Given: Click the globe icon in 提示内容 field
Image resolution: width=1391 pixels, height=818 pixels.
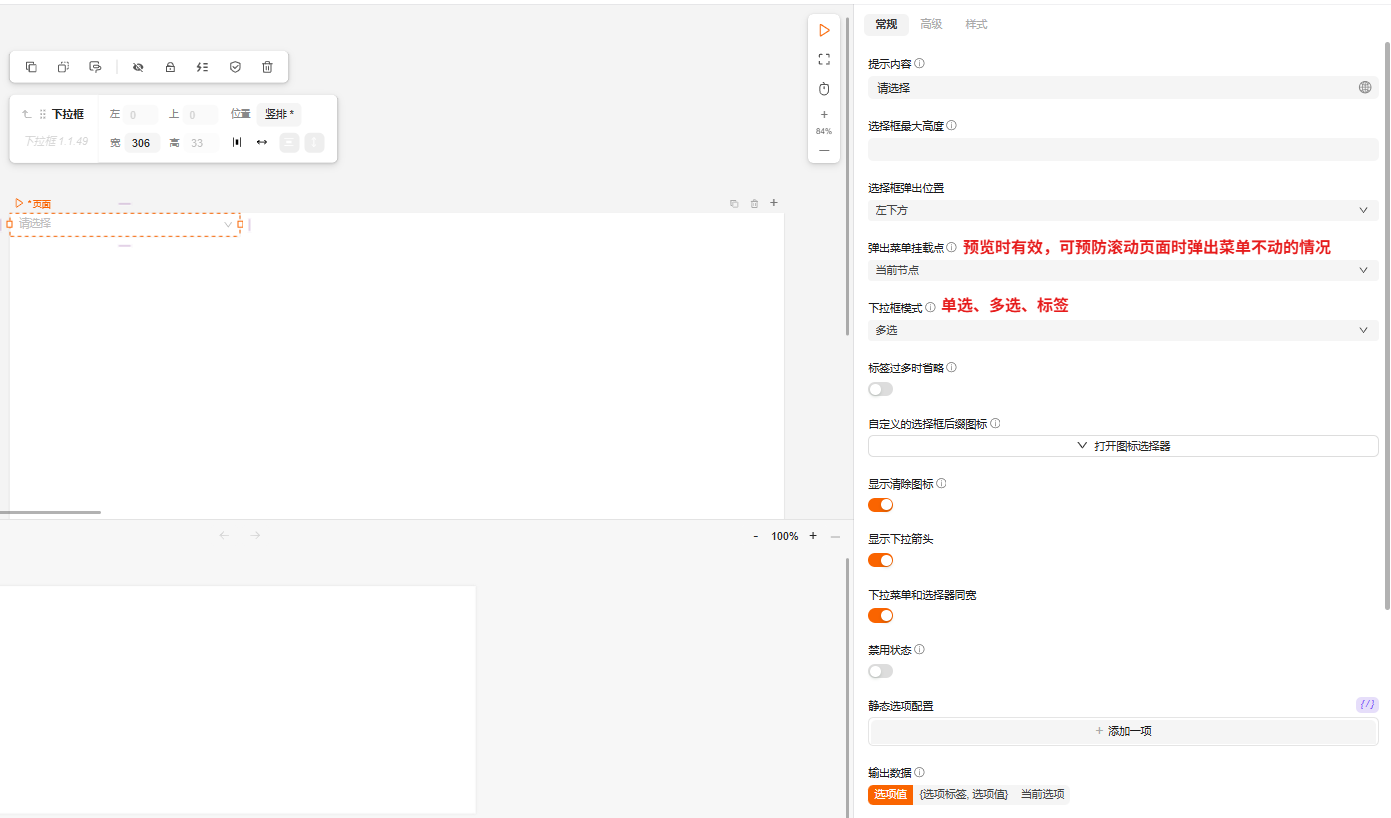Looking at the screenshot, I should click(x=1364, y=88).
